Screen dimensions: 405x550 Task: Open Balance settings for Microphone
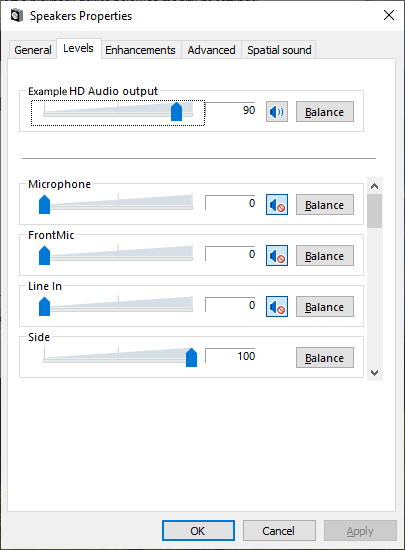[325, 204]
